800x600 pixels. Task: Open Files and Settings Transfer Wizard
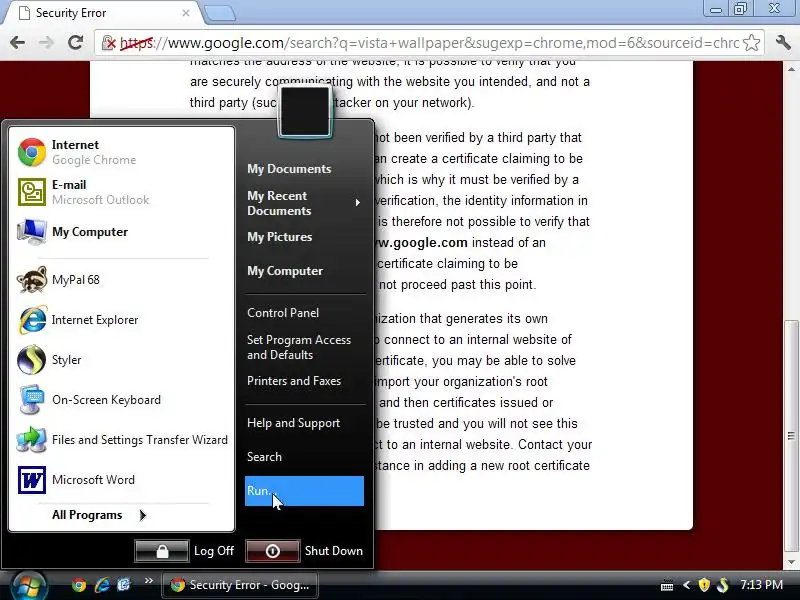coord(121,440)
